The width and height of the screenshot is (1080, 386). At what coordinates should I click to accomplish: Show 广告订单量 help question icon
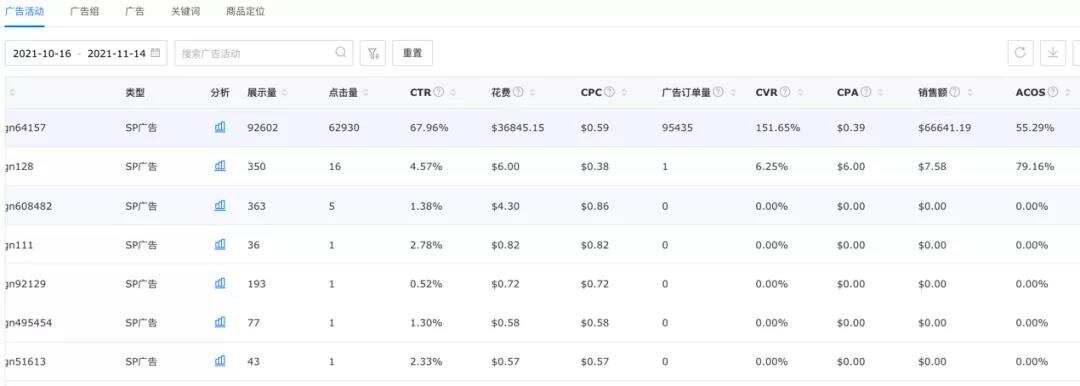click(x=718, y=92)
